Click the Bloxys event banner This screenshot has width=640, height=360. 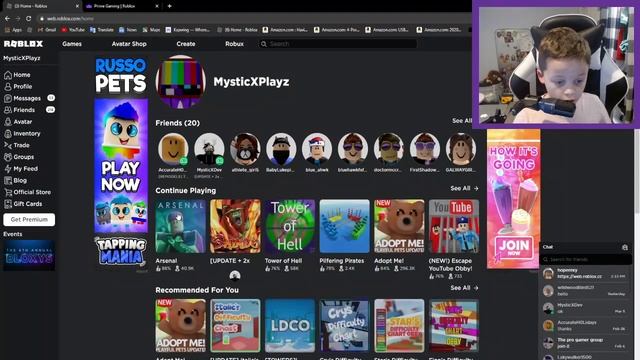(x=29, y=255)
